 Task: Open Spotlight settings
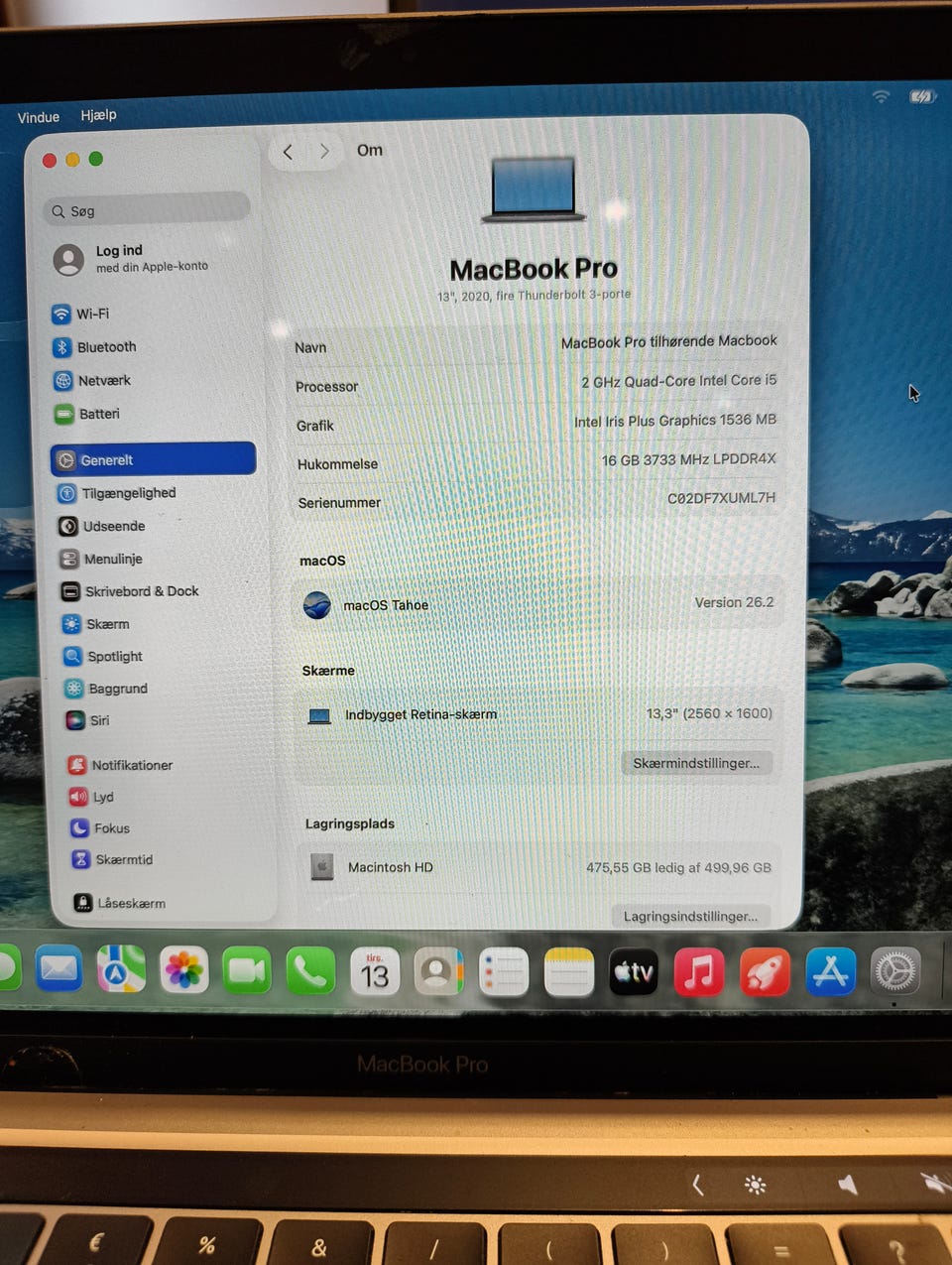click(103, 656)
